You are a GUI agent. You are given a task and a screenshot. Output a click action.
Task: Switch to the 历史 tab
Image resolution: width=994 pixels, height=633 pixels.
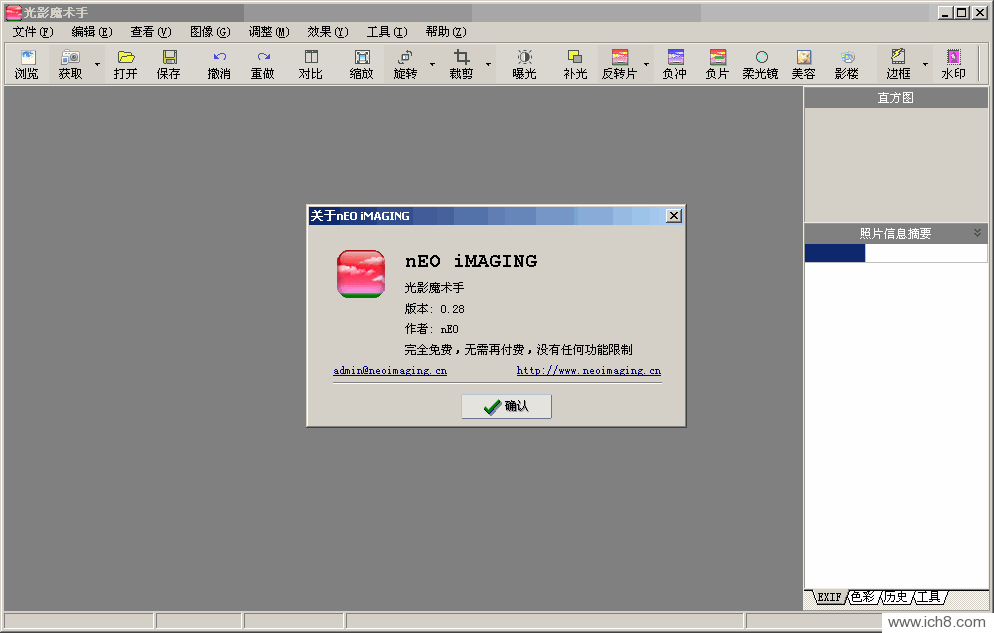(896, 597)
